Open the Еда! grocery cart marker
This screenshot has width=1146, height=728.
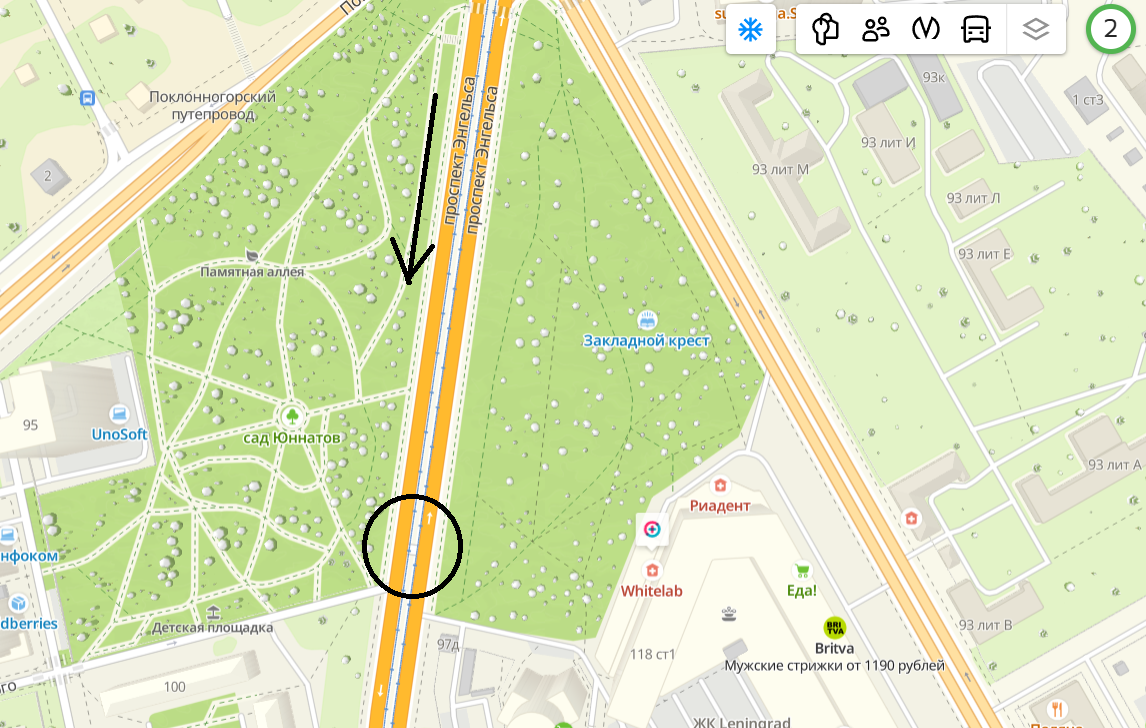802,570
